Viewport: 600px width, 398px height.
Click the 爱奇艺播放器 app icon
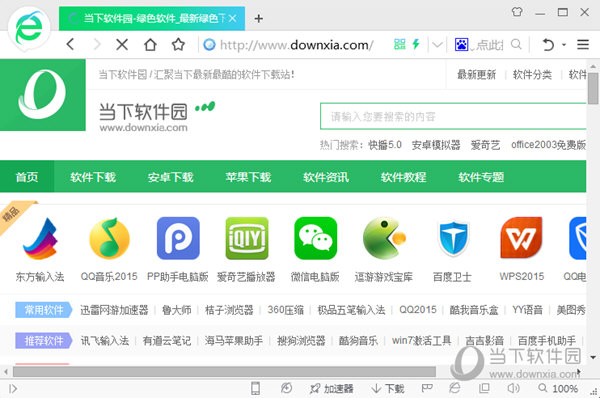[247, 238]
